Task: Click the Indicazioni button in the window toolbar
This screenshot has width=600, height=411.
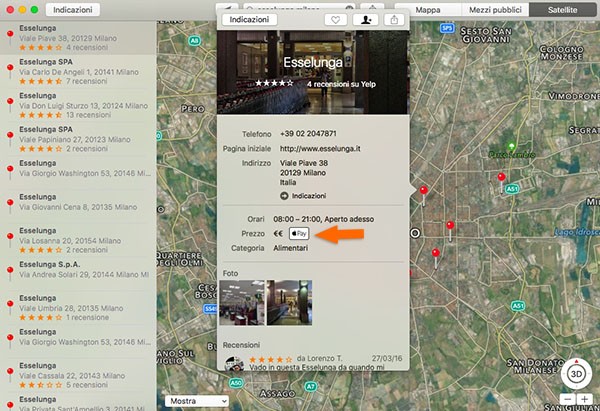Action: click(x=73, y=10)
